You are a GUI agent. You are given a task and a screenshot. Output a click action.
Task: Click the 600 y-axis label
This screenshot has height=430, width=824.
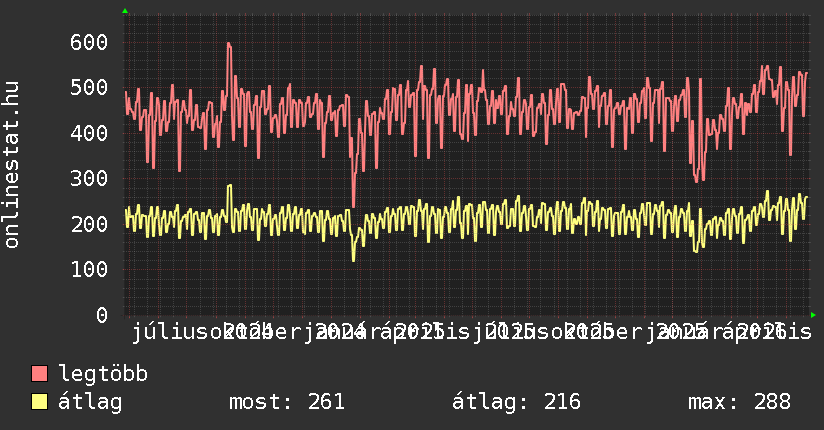[88, 42]
